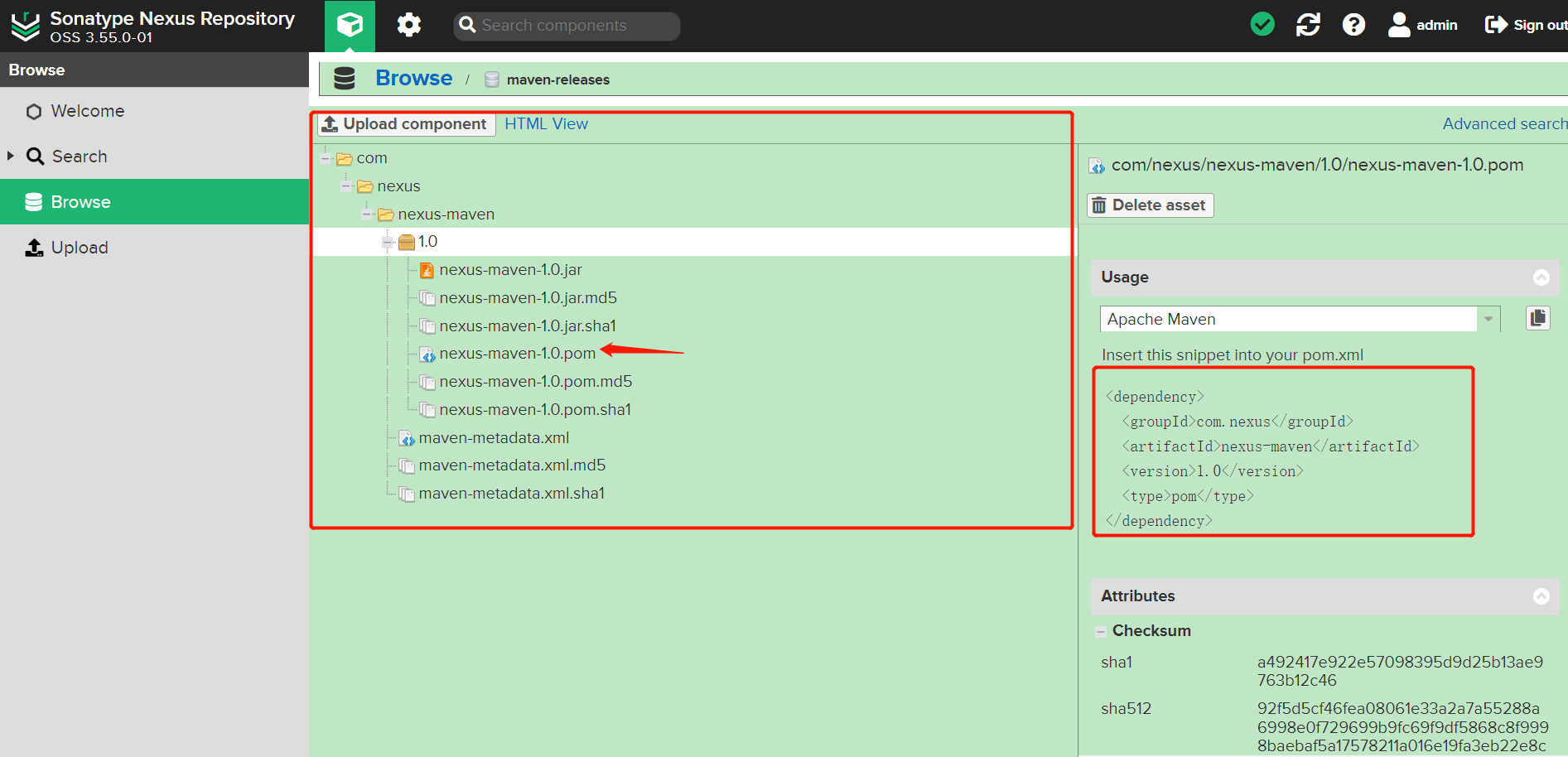Collapse the 1.0 version node
The width and height of the screenshot is (1568, 757).
[387, 242]
